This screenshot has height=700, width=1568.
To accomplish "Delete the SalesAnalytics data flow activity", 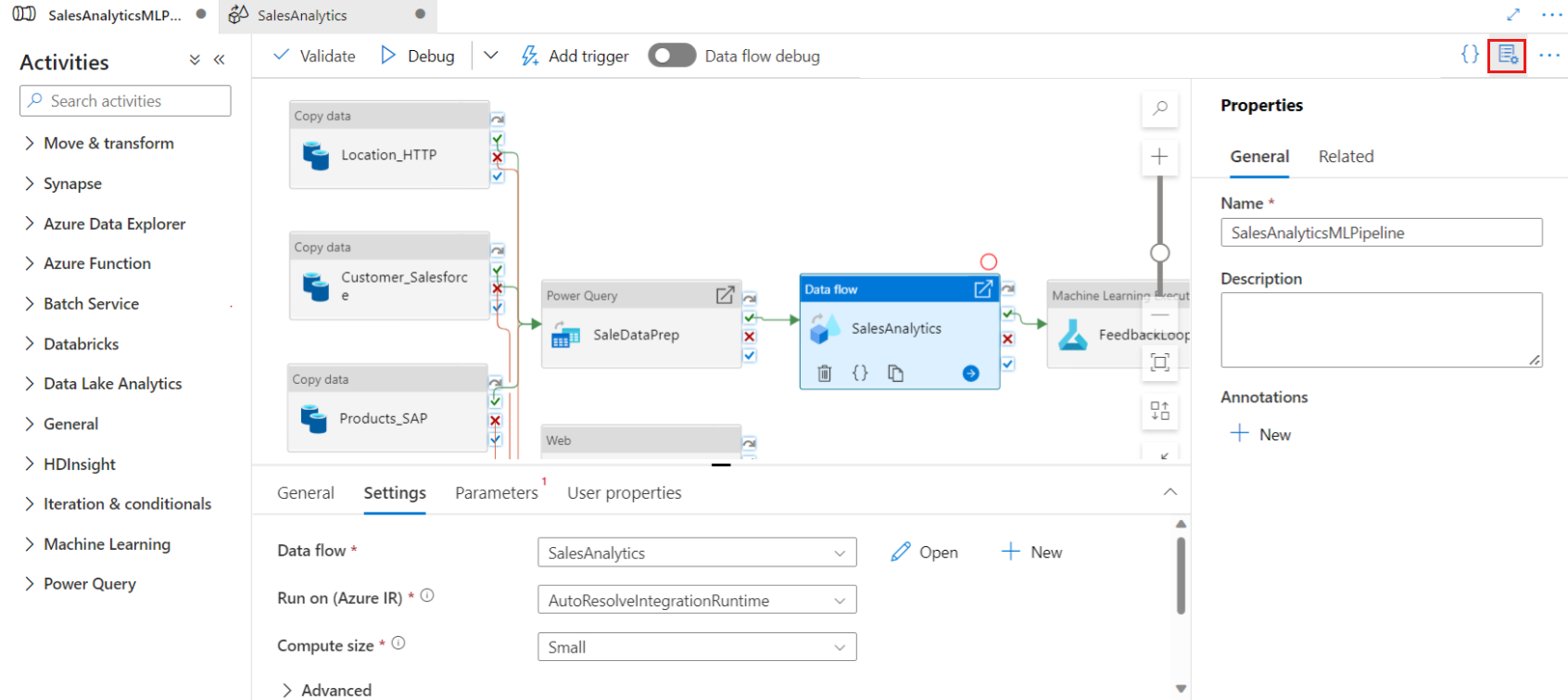I will pyautogui.click(x=824, y=374).
